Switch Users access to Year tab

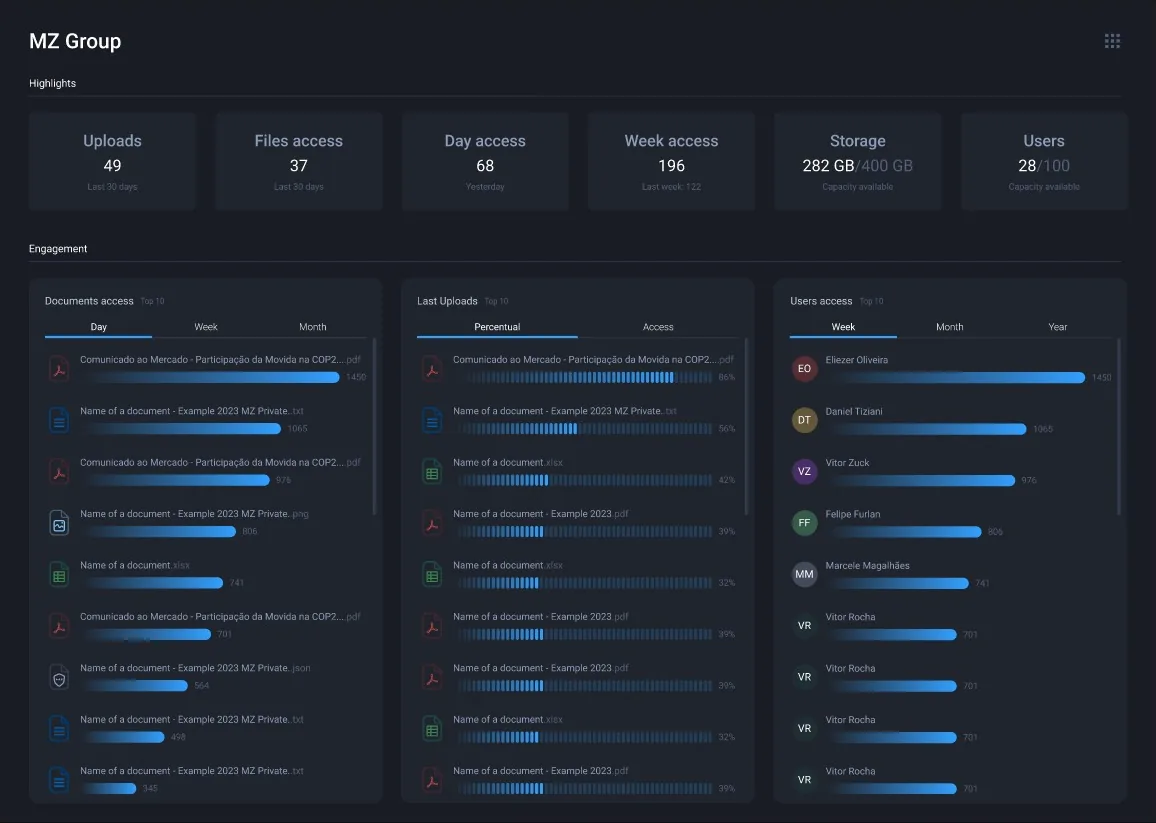point(1057,327)
